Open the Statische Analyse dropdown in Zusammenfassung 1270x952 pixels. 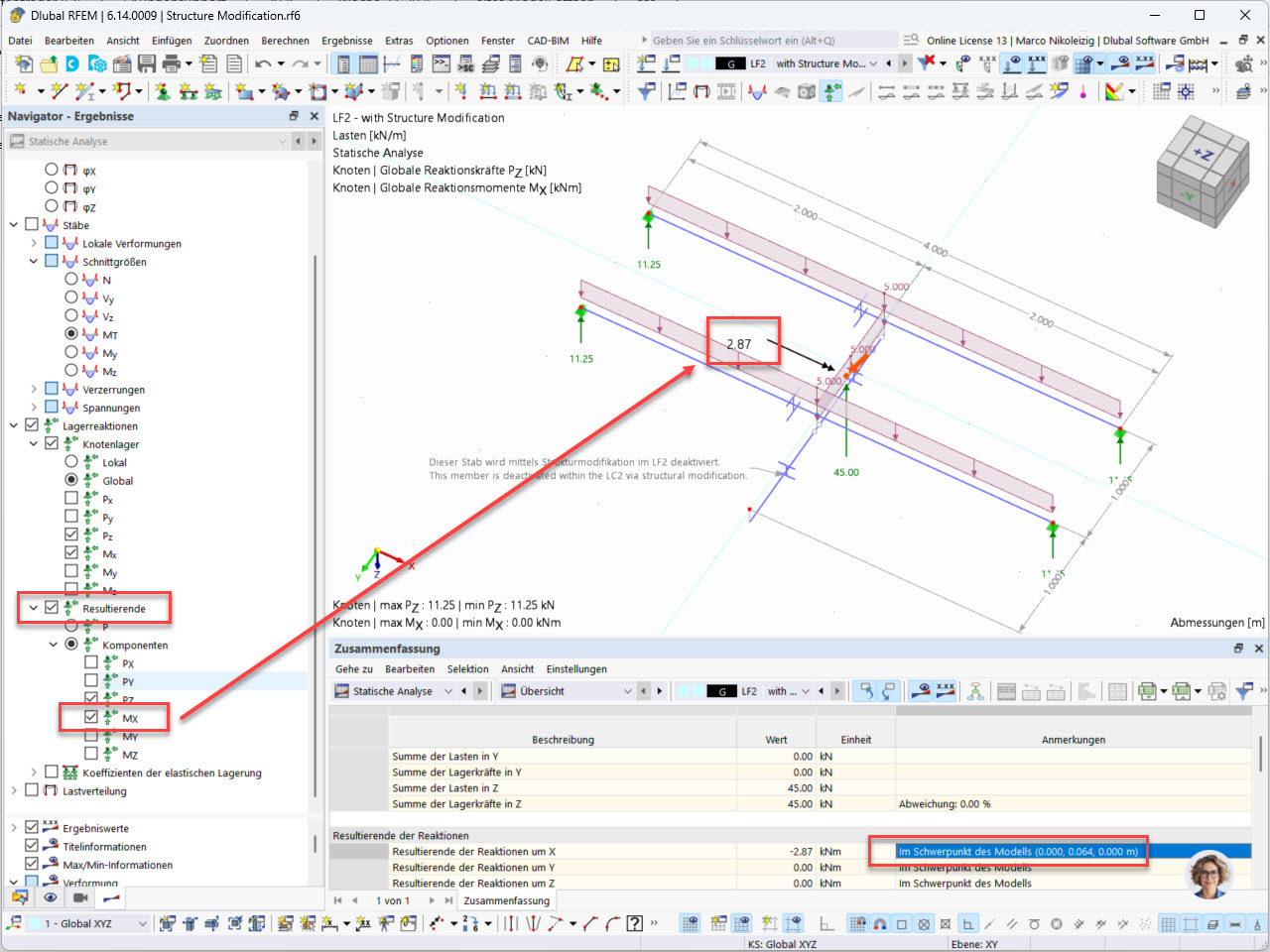tap(448, 691)
